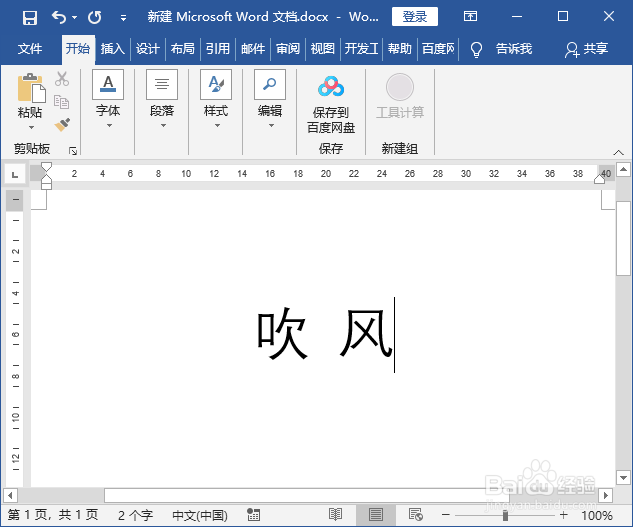
Task: Undo the last action
Action: [59, 17]
